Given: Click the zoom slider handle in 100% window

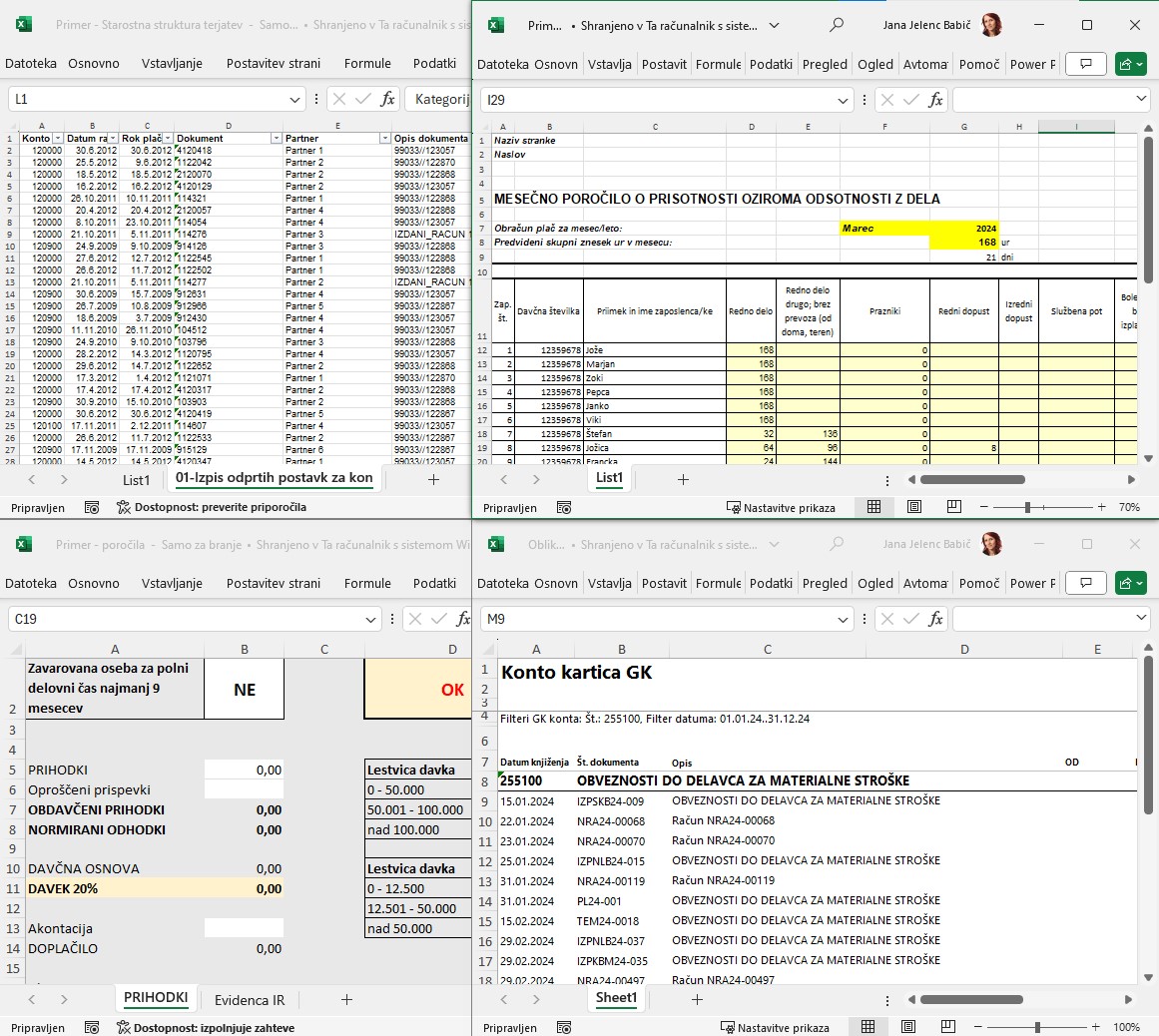Looking at the screenshot, I should tap(1038, 1026).
